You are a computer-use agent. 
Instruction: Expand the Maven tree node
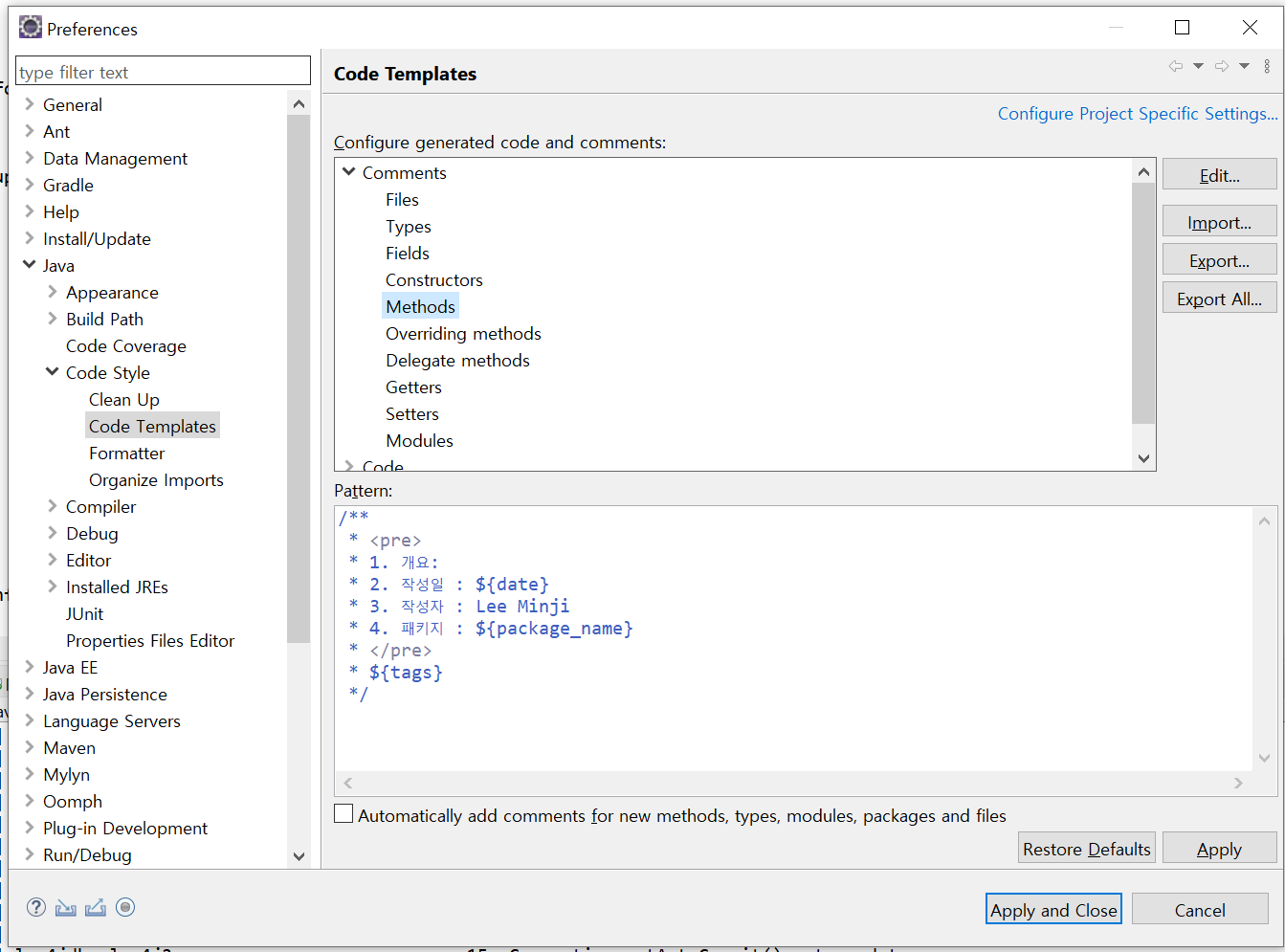30,747
